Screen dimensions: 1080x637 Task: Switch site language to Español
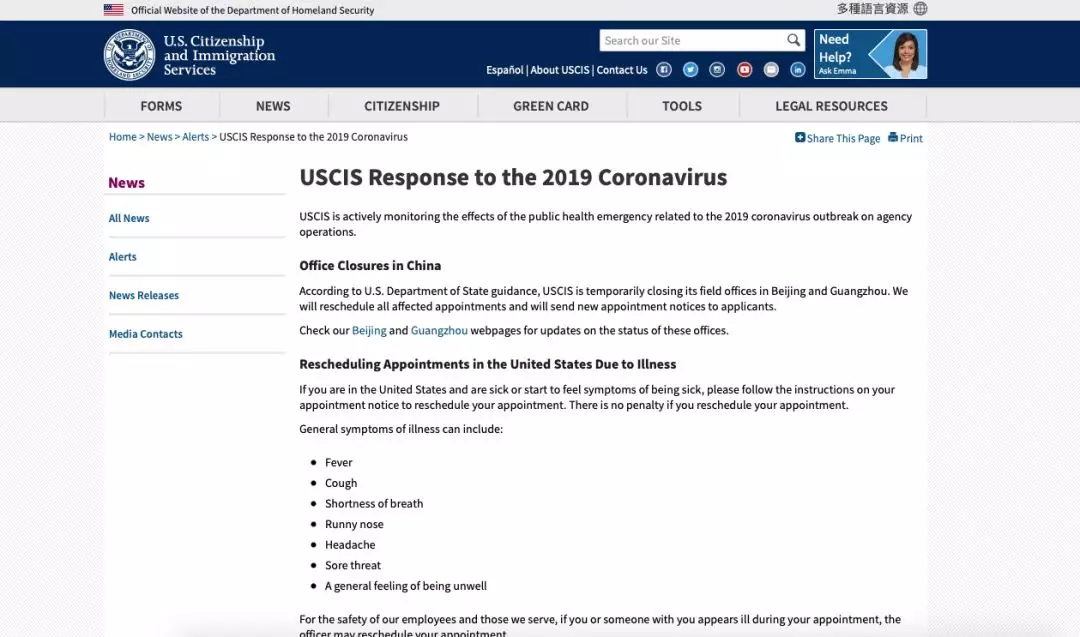[505, 70]
